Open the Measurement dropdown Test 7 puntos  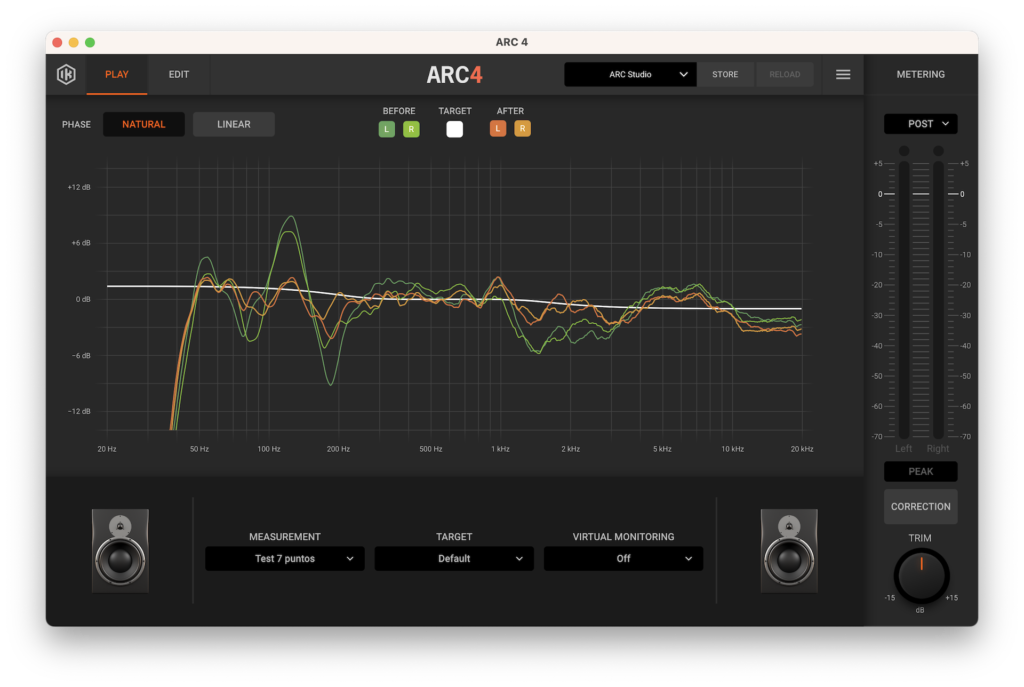(x=285, y=559)
